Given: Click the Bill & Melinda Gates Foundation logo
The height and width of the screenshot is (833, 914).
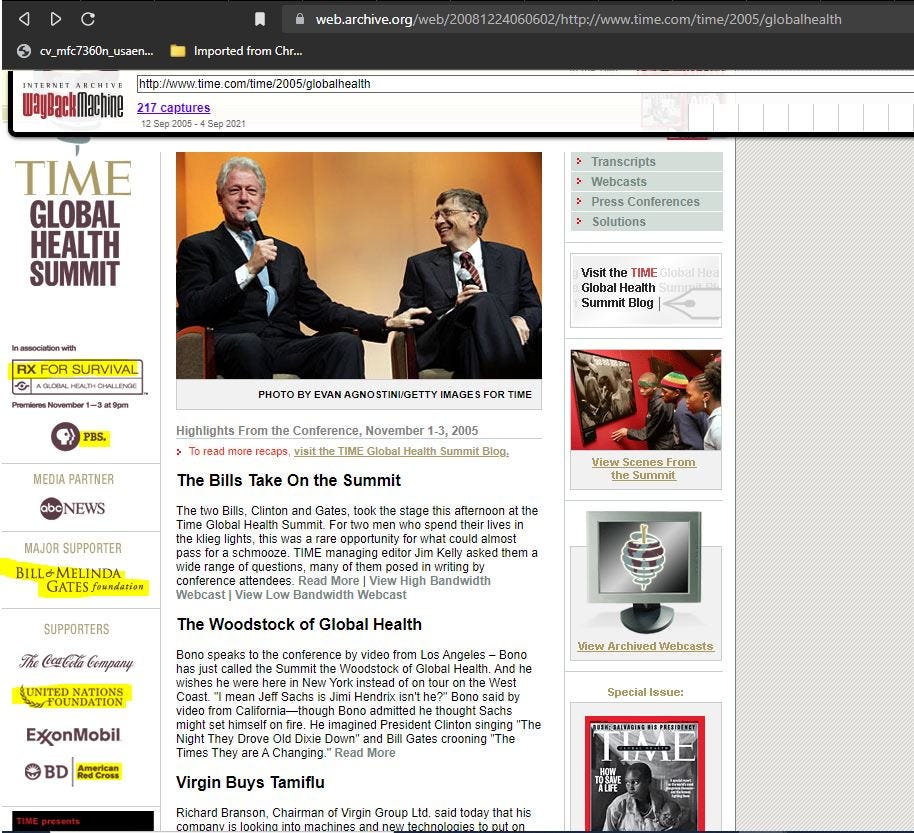Looking at the screenshot, I should pos(80,579).
